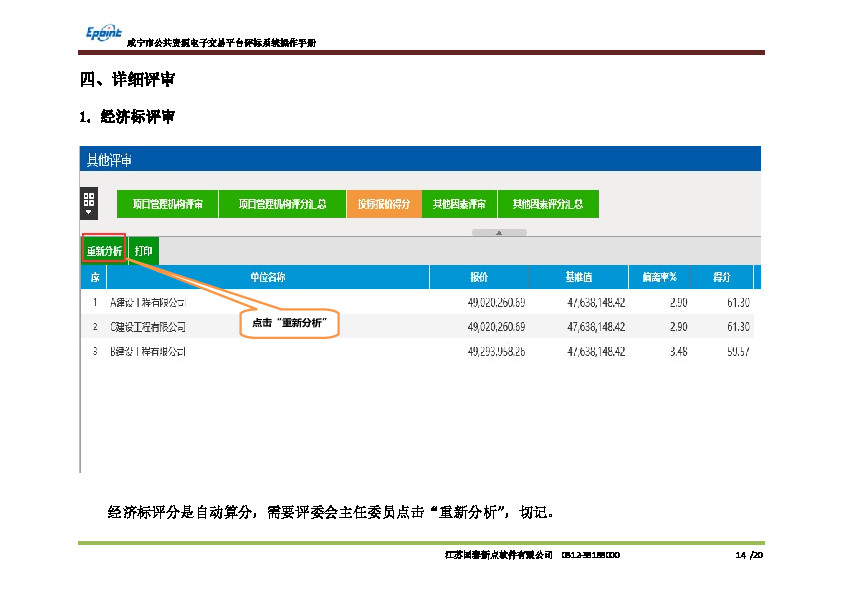
Task: Sort by the 单位名称 column header
Action: click(268, 277)
